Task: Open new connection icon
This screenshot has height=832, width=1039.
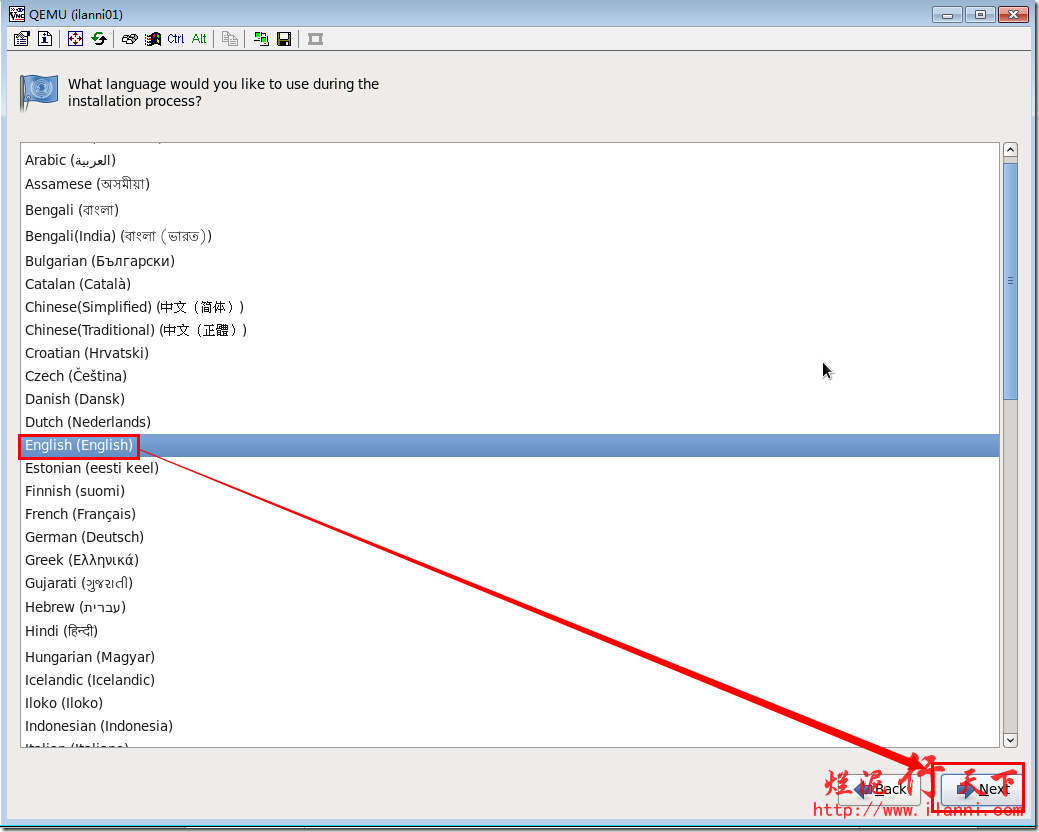Action: [x=261, y=39]
